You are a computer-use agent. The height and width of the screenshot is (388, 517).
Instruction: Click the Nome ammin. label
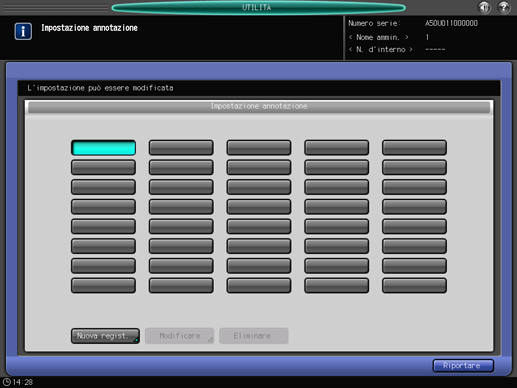coord(378,37)
